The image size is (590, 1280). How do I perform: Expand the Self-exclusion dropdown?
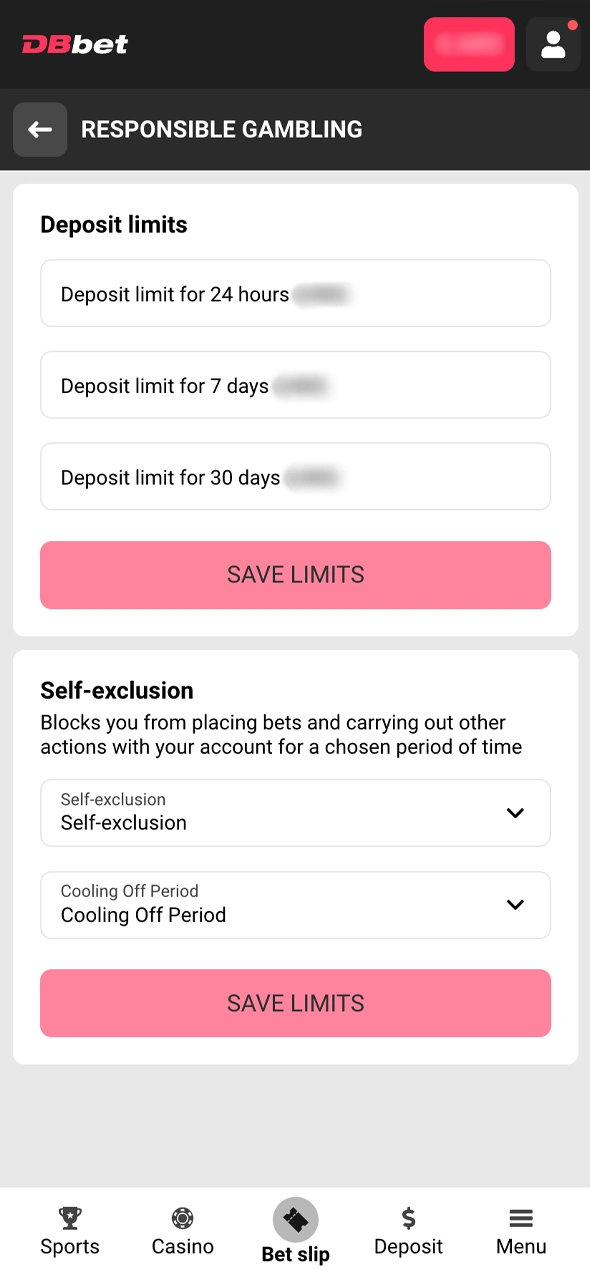[295, 812]
